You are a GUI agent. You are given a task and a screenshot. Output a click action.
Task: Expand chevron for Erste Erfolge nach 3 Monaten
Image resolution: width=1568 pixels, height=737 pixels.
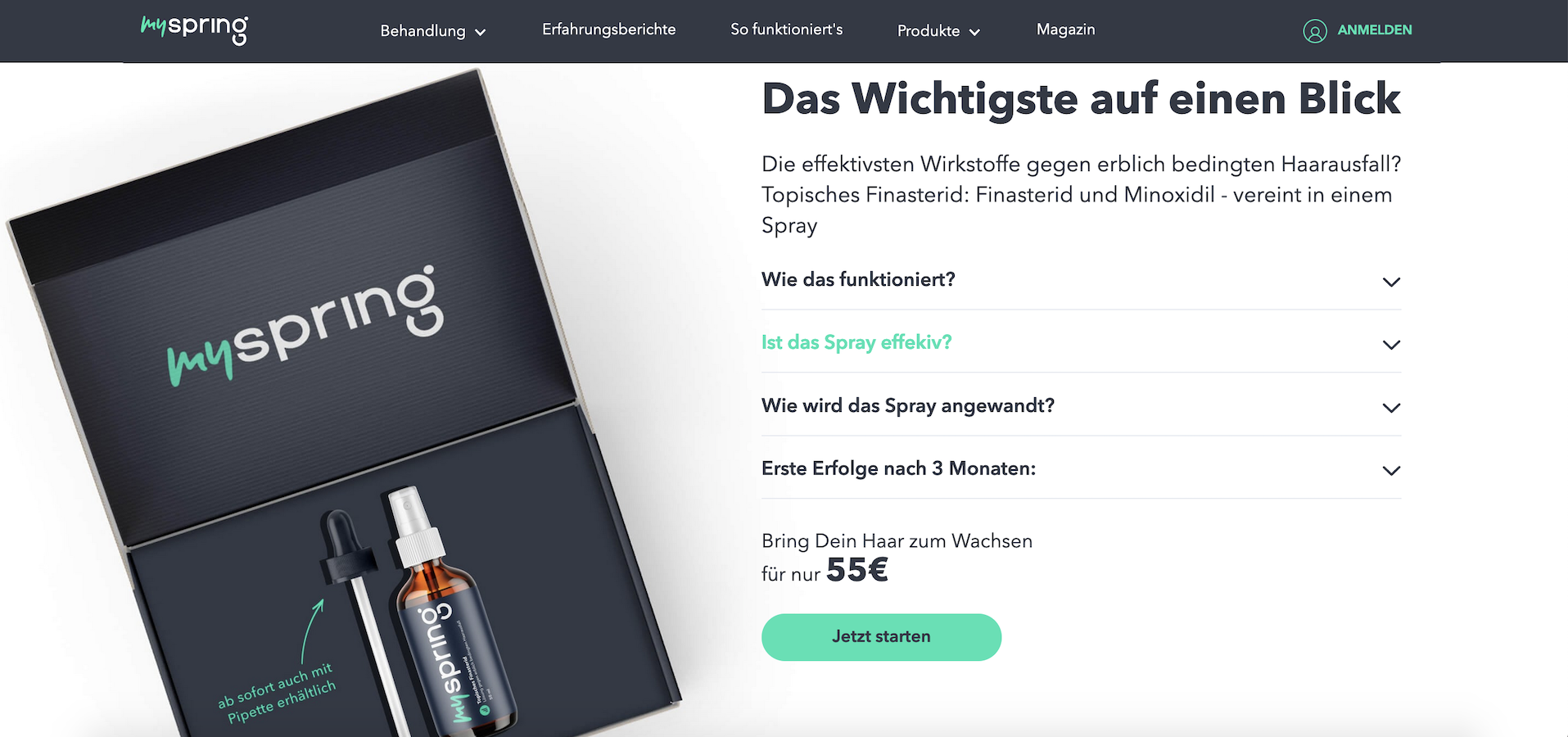coord(1390,471)
